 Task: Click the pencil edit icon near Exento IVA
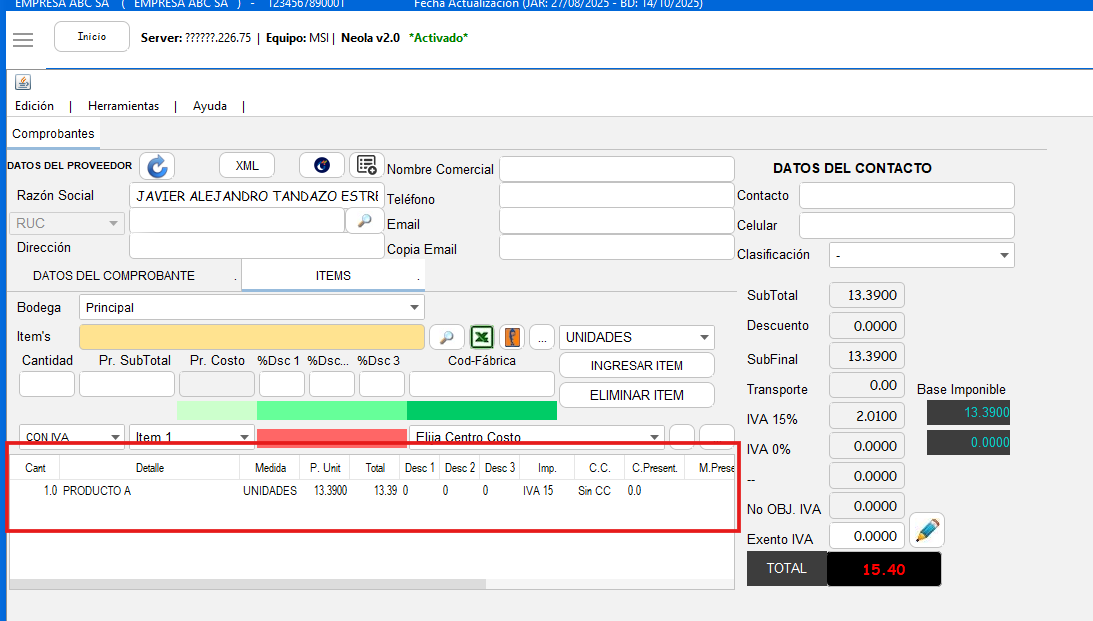click(927, 531)
